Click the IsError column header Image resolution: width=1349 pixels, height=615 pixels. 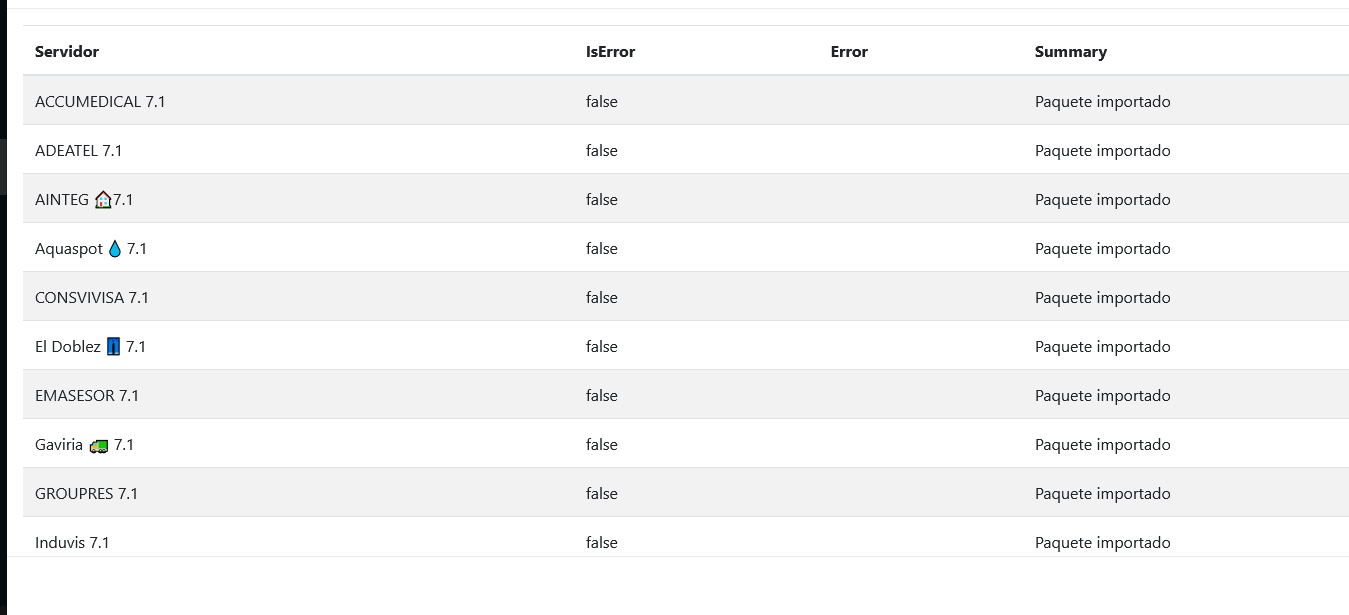[610, 52]
